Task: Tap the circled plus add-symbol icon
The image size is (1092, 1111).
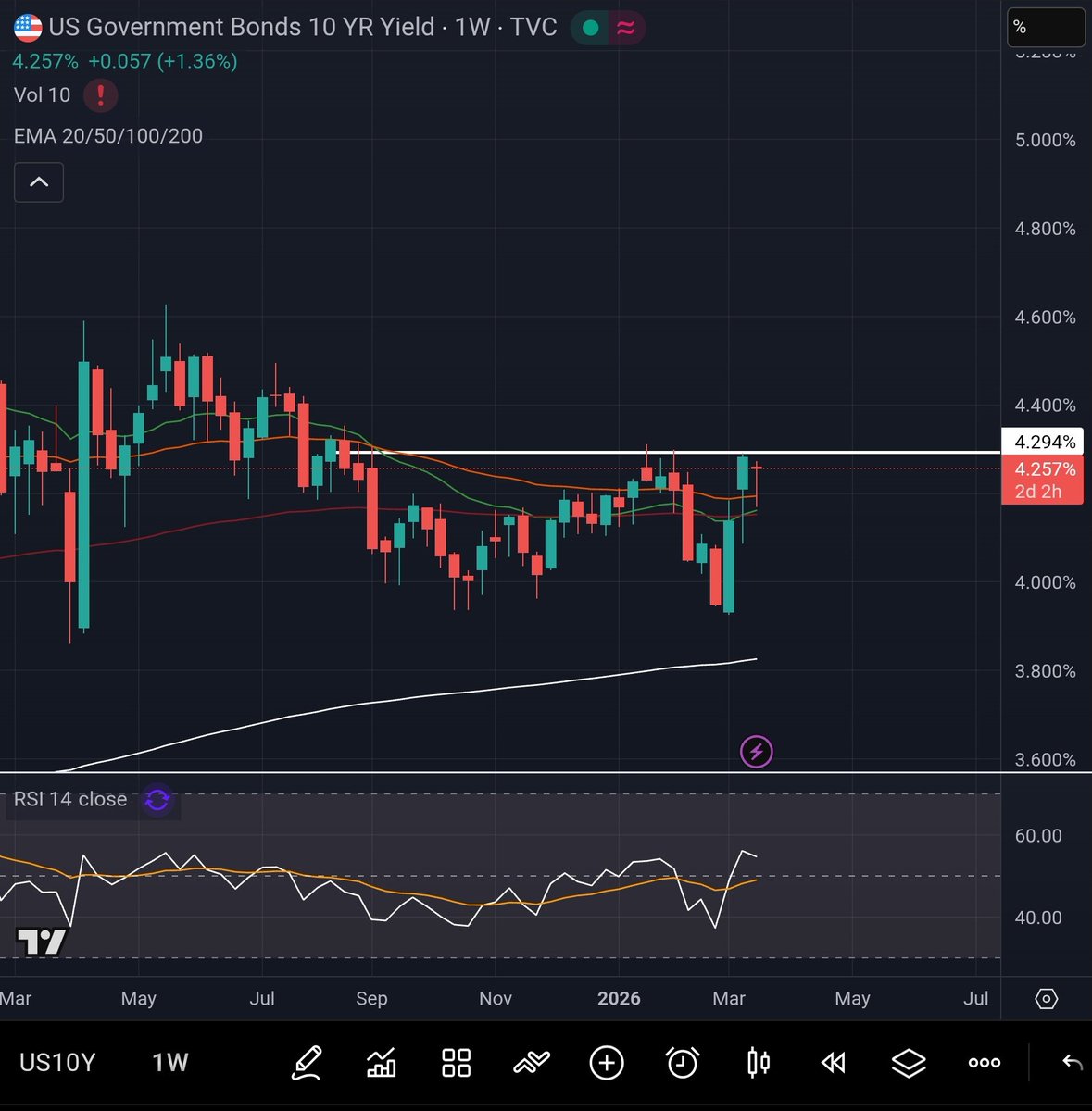Action: (607, 1062)
